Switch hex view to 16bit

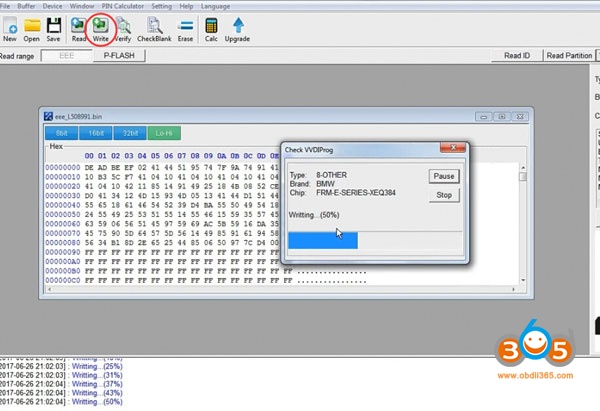[x=96, y=133]
